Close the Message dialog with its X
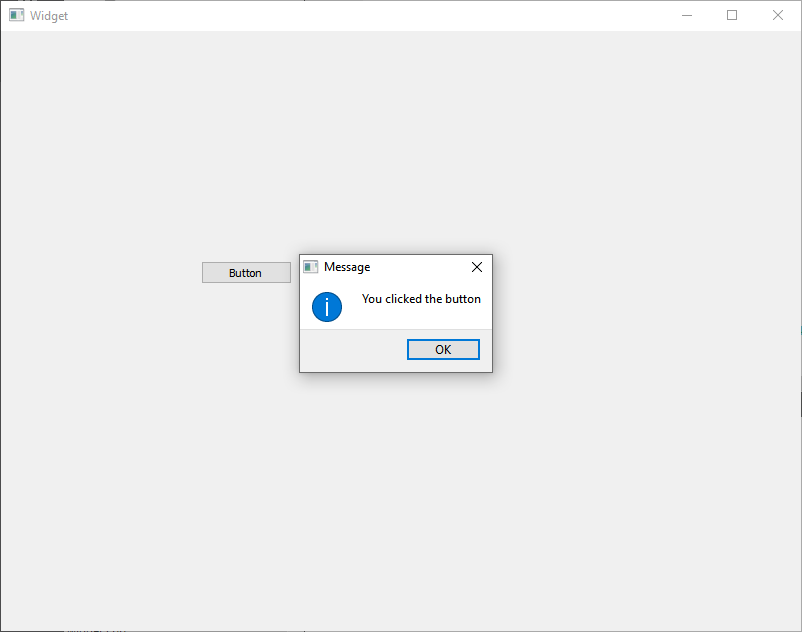The height and width of the screenshot is (639, 809). click(476, 267)
